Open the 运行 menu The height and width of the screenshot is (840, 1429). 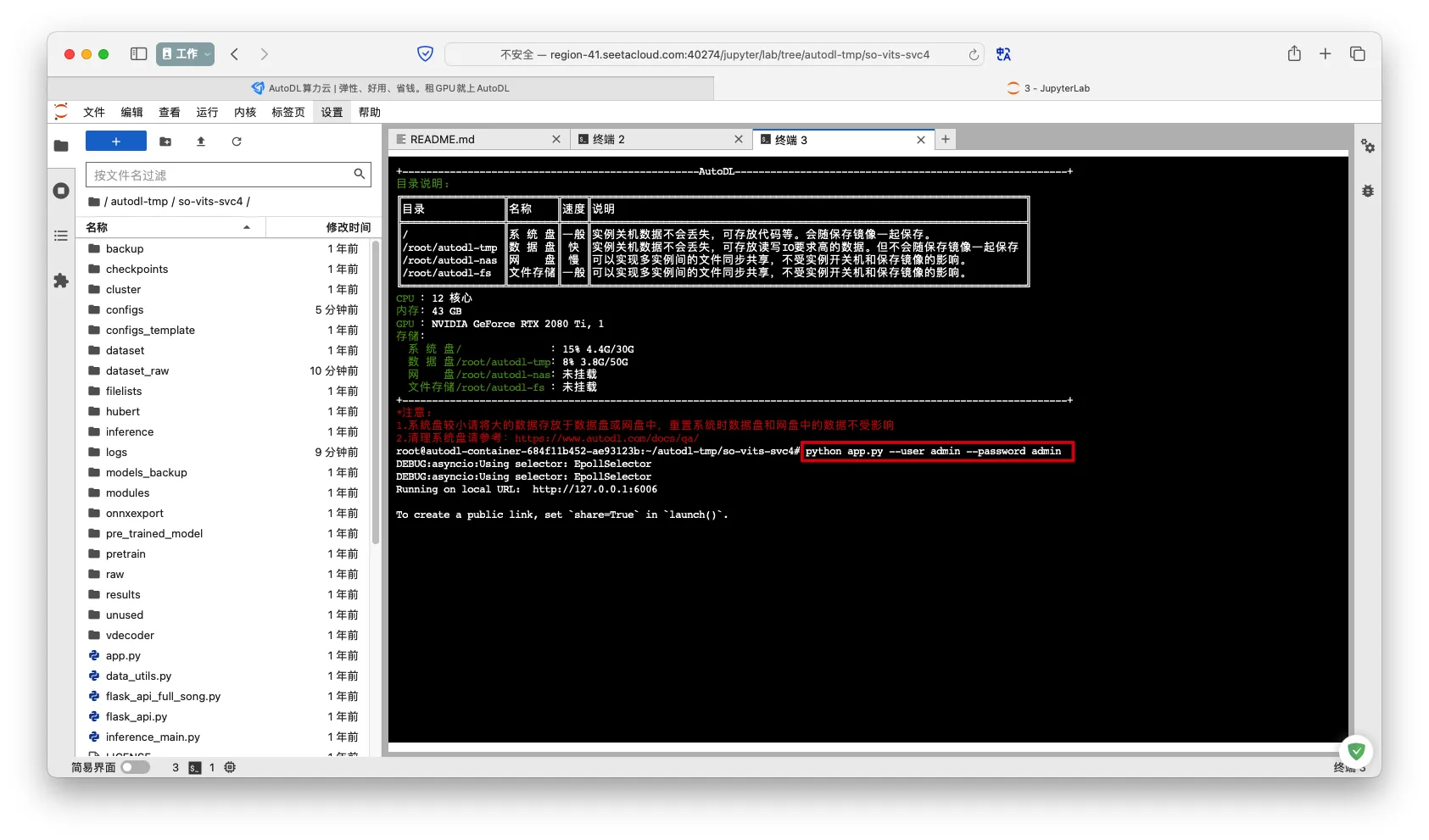point(207,112)
